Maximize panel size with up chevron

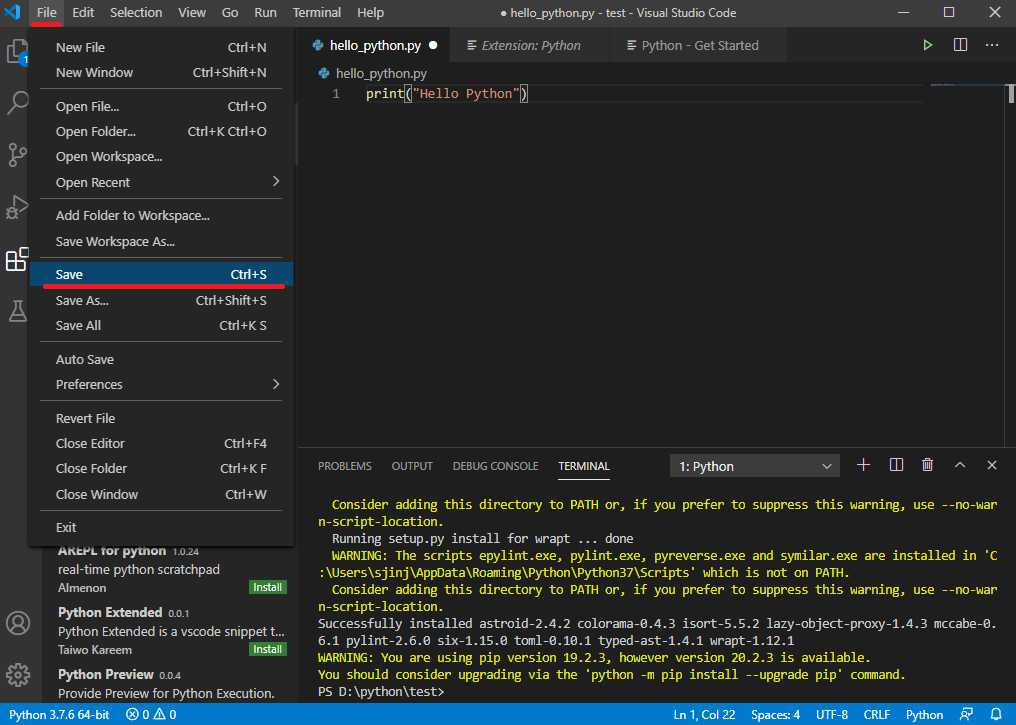[960, 465]
